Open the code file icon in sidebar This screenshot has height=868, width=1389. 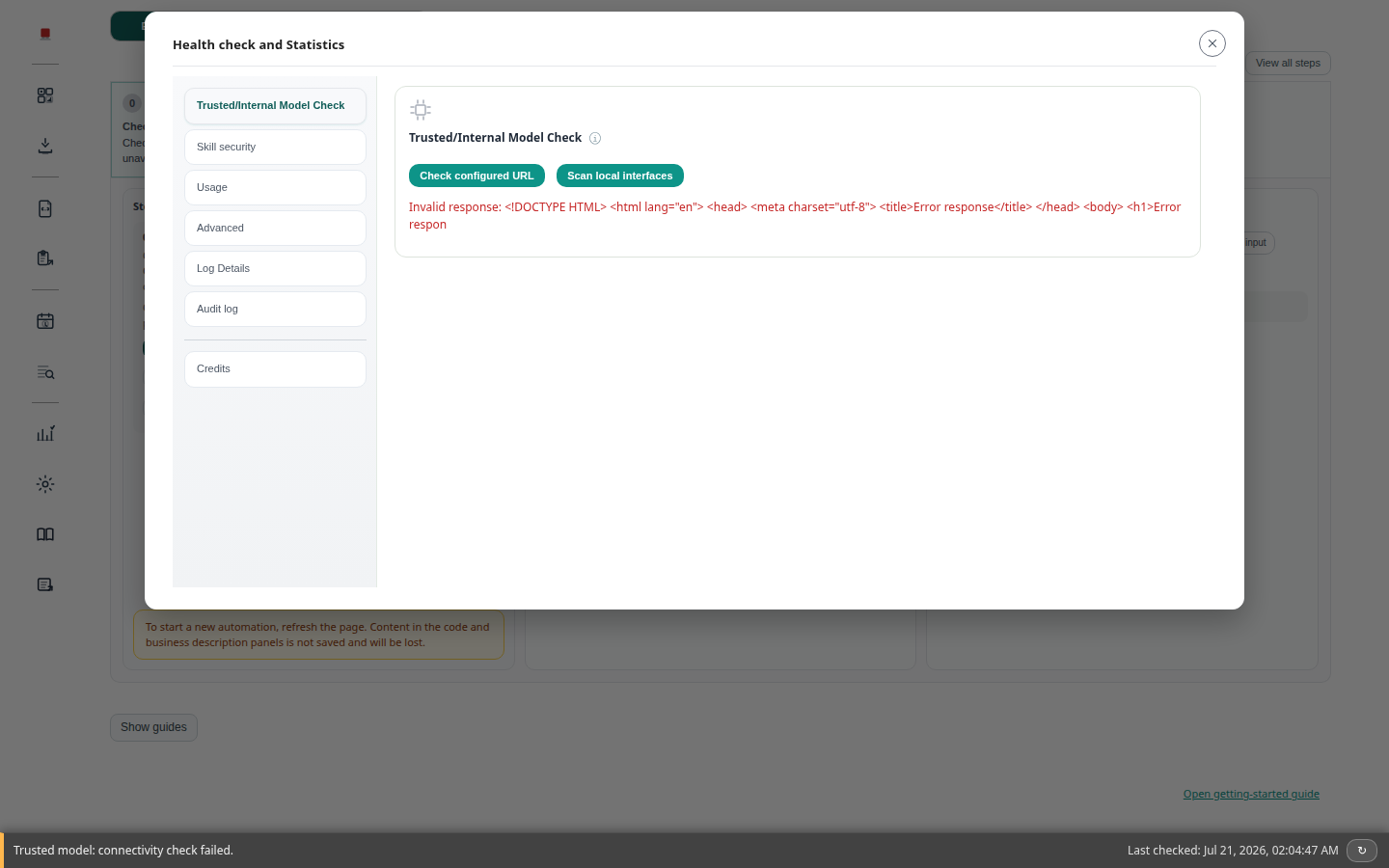point(45,208)
